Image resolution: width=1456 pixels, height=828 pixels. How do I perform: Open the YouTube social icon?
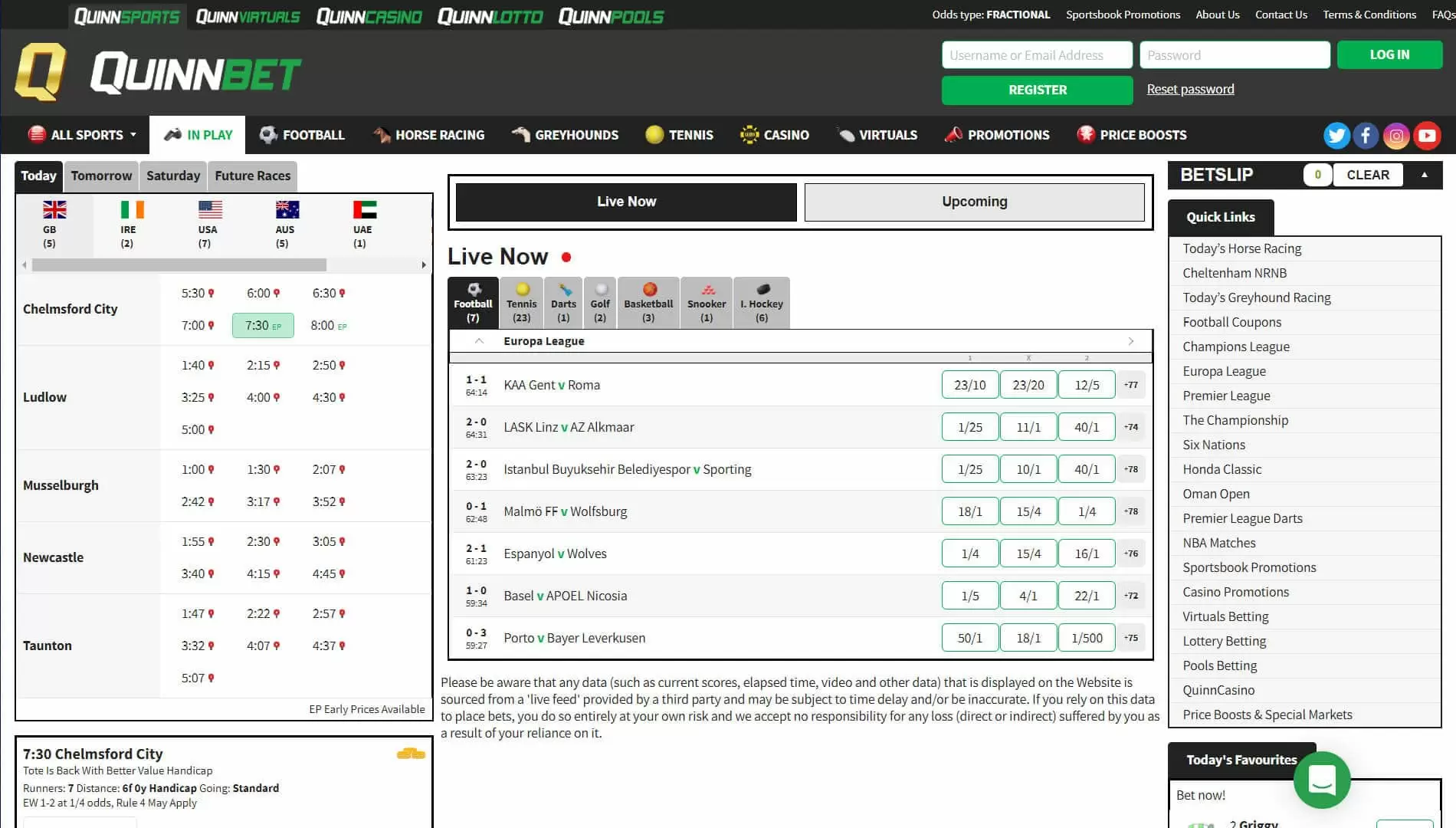click(1427, 136)
